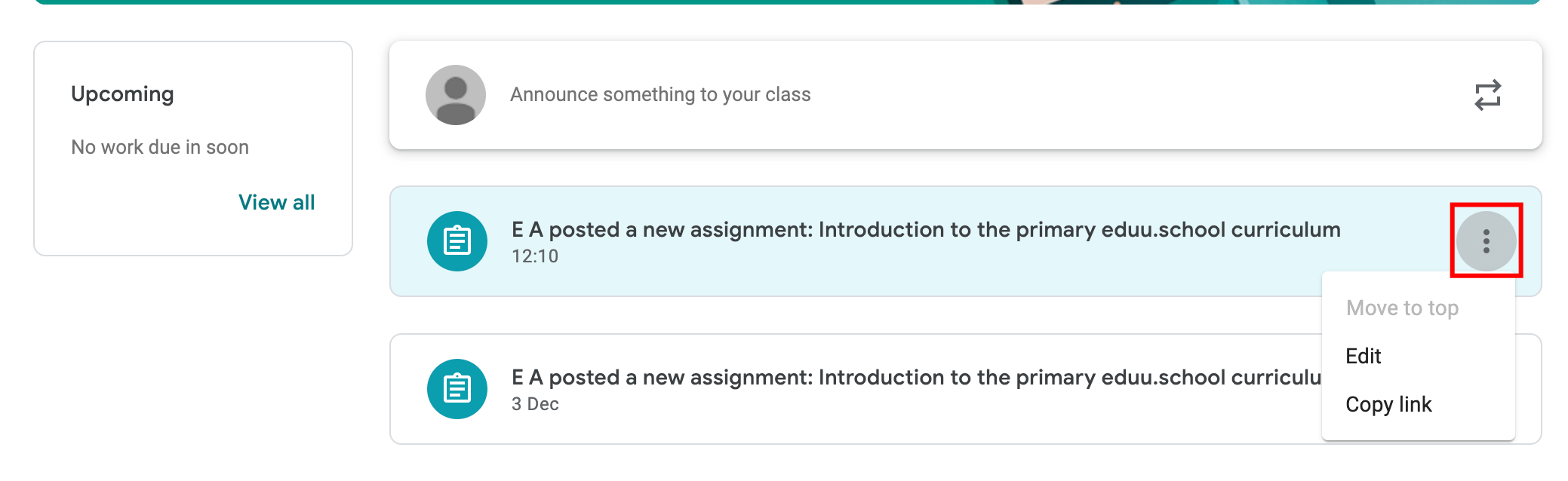
Task: Click the 3 Dec date under the post
Action: (534, 404)
